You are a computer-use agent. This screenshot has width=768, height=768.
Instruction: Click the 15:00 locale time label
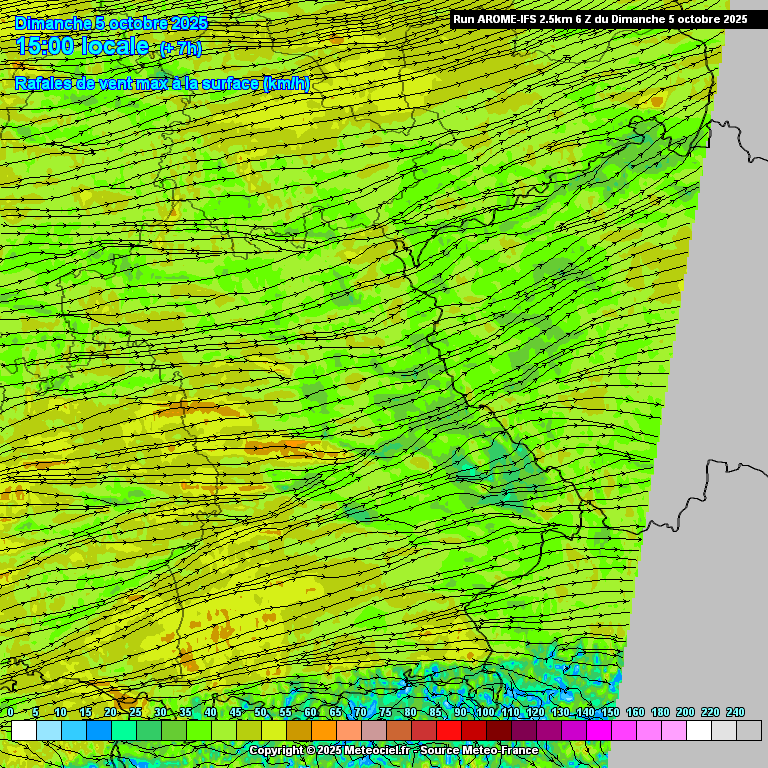82,47
